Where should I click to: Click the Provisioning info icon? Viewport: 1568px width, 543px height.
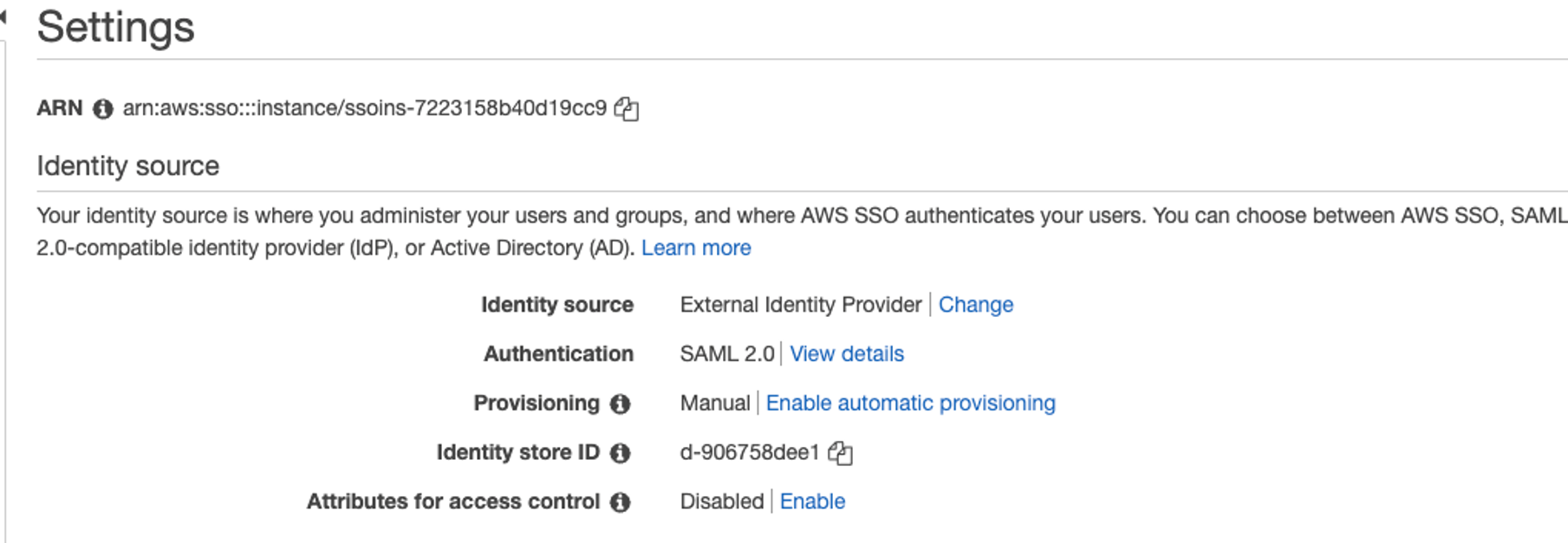click(x=620, y=404)
